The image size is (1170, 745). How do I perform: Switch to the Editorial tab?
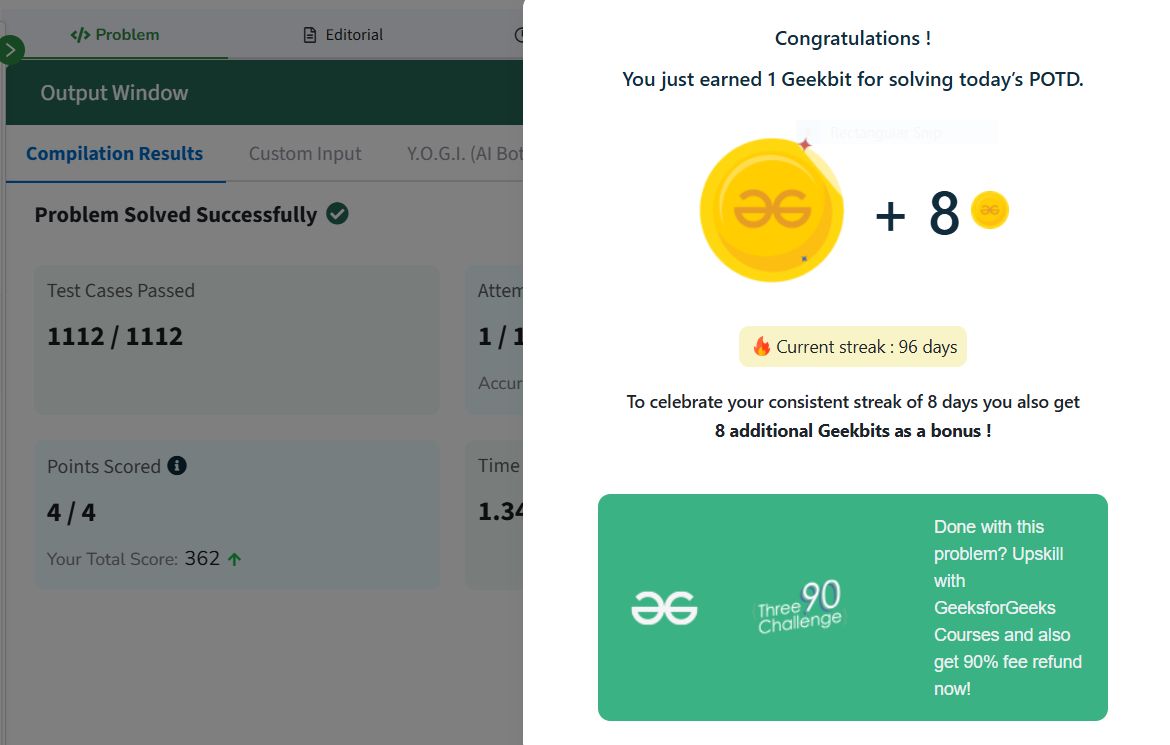(x=343, y=35)
